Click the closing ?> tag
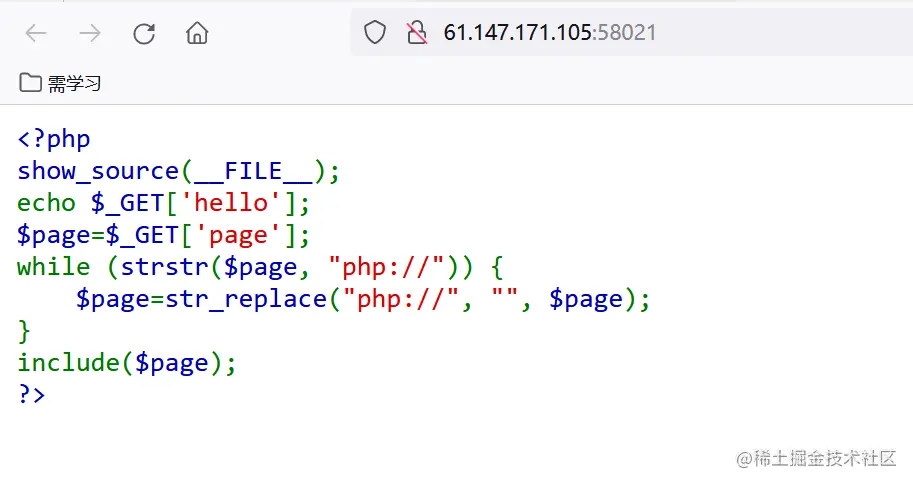 tap(31, 394)
